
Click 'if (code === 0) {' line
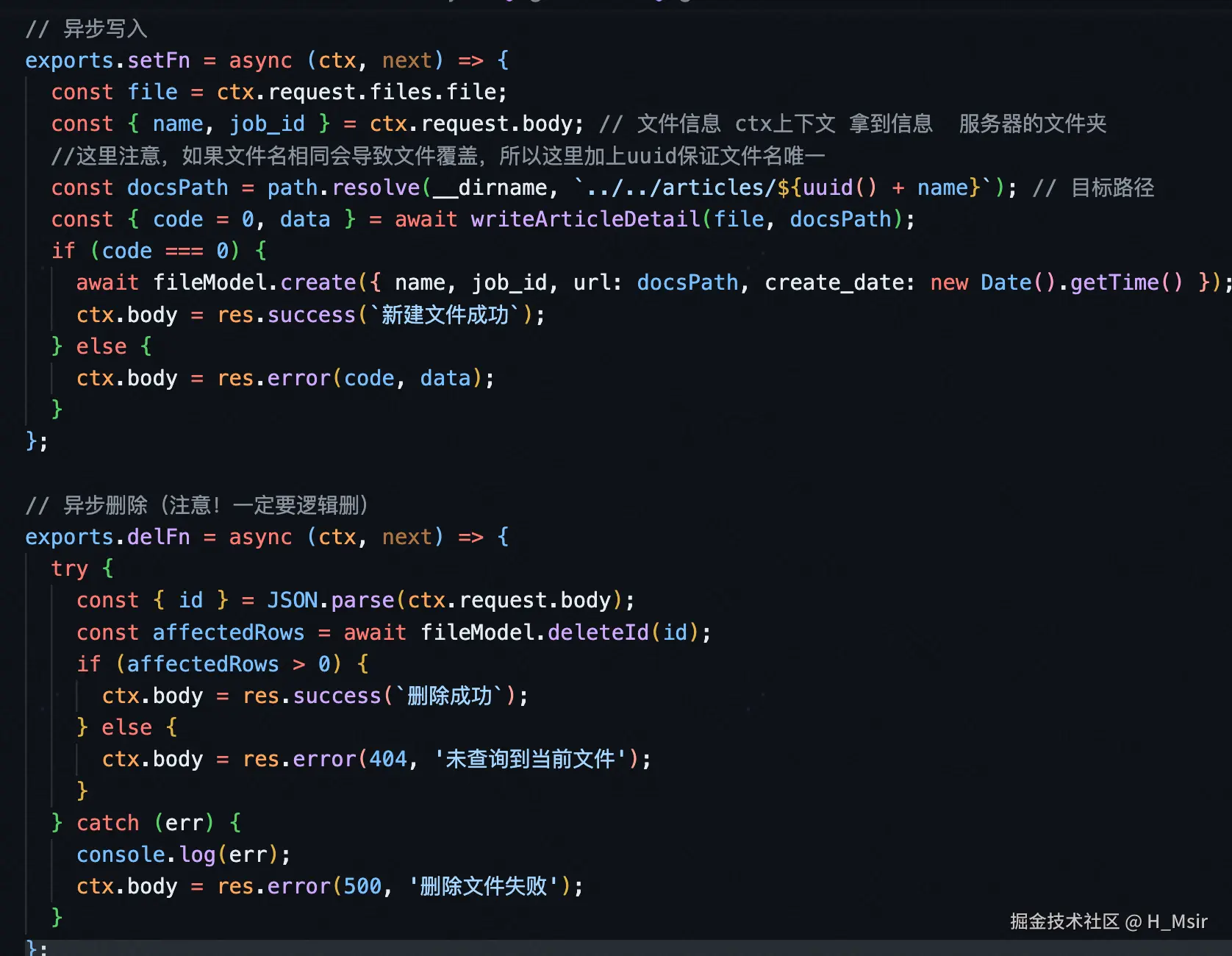[159, 251]
